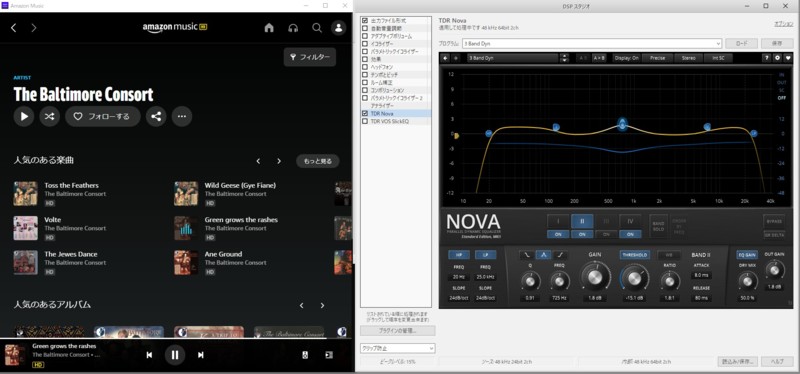Open the Nova help question-mark icon

pyautogui.click(x=766, y=58)
